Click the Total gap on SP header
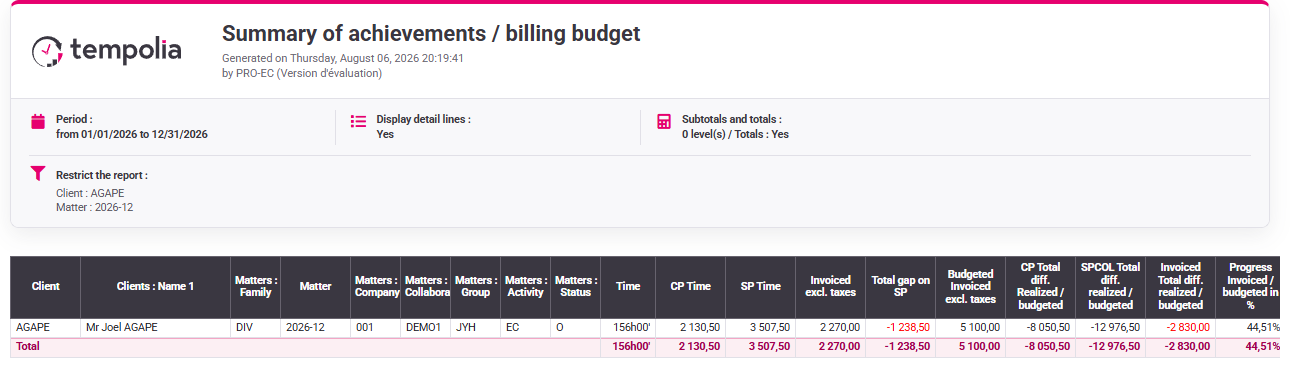 (900, 287)
